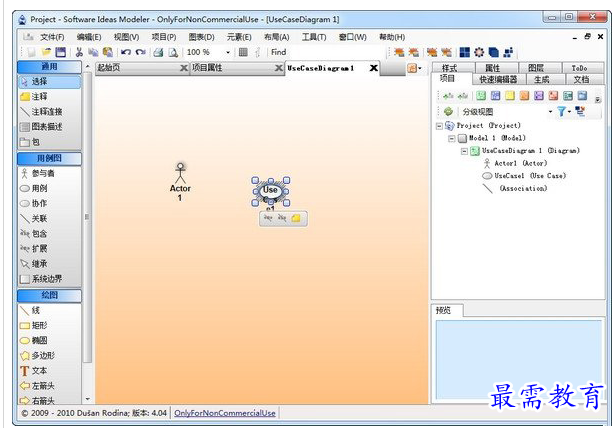This screenshot has width=612, height=428.
Task: Close the 项目属性 tab
Action: pos(279,68)
